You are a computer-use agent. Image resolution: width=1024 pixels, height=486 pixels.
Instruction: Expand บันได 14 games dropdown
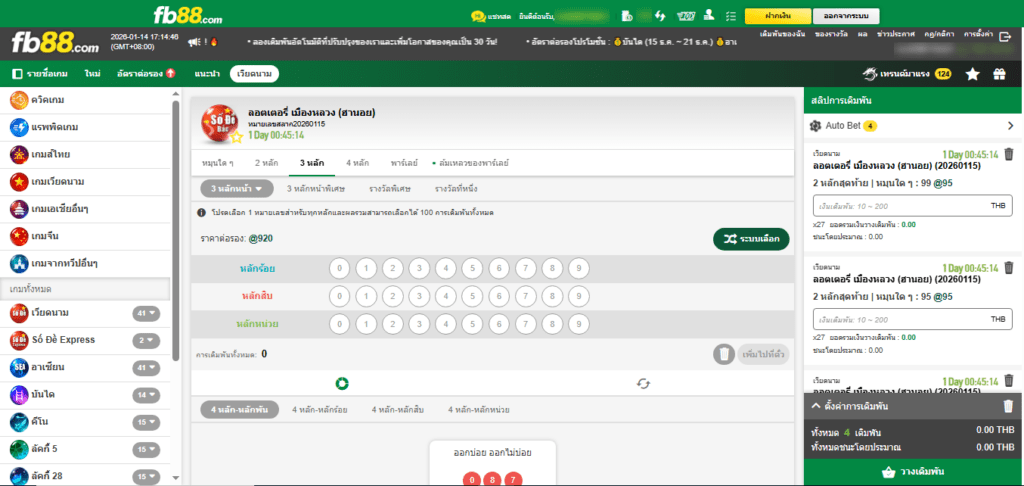coord(146,395)
